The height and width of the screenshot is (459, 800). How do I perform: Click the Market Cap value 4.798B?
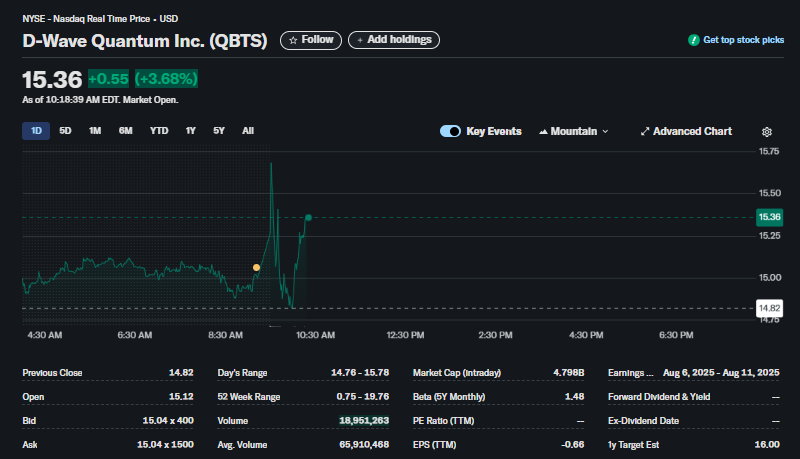tap(569, 373)
